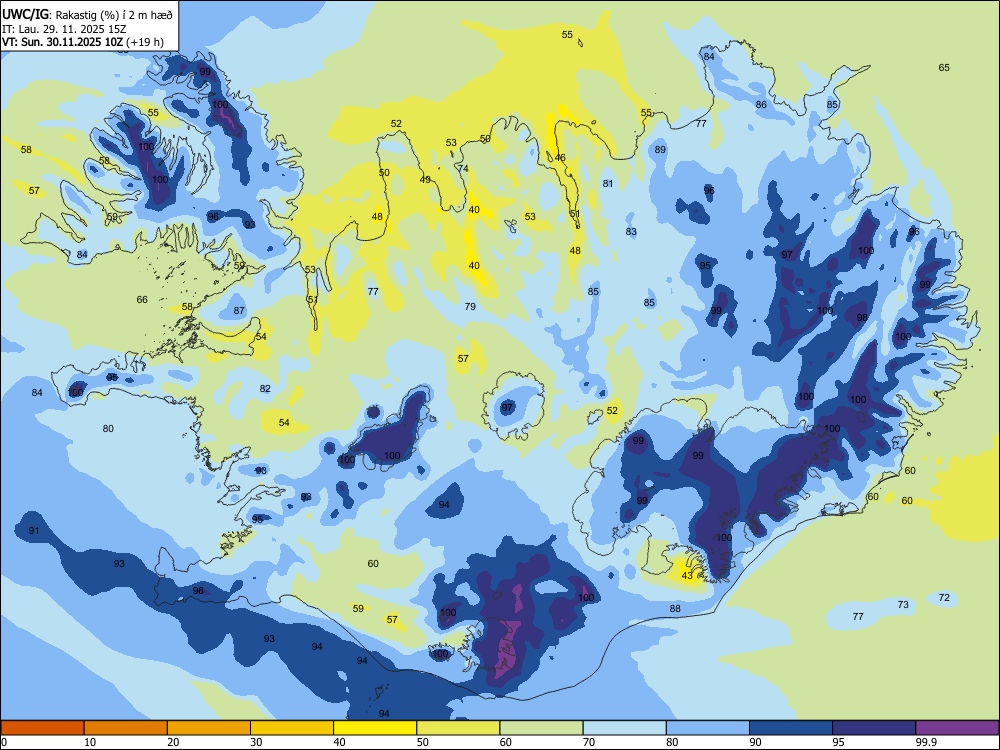The image size is (1000, 750).
Task: Select the map value '81'
Action: click(x=608, y=184)
